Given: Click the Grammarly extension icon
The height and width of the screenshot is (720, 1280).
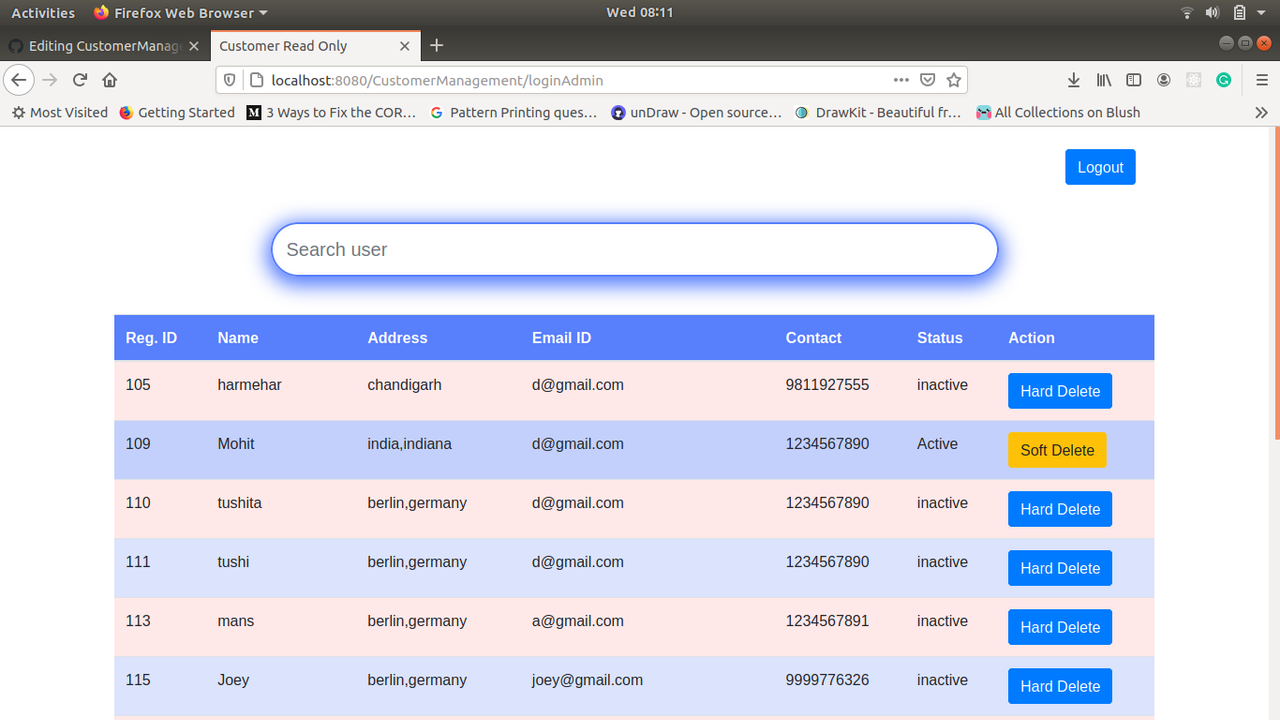Looking at the screenshot, I should tap(1223, 80).
